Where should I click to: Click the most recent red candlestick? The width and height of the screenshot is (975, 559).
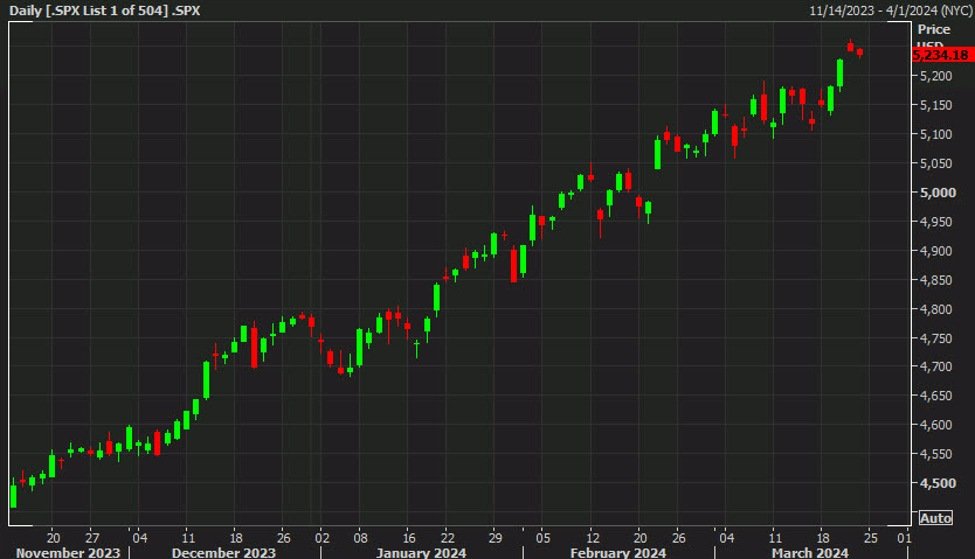[860, 52]
